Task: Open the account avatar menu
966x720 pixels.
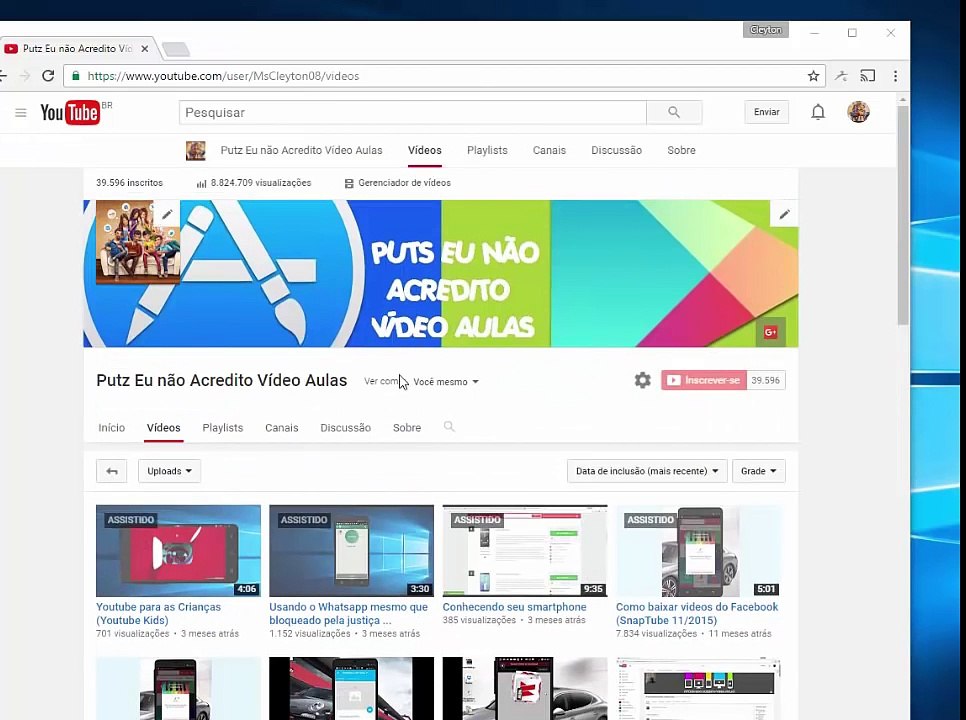Action: (x=858, y=112)
